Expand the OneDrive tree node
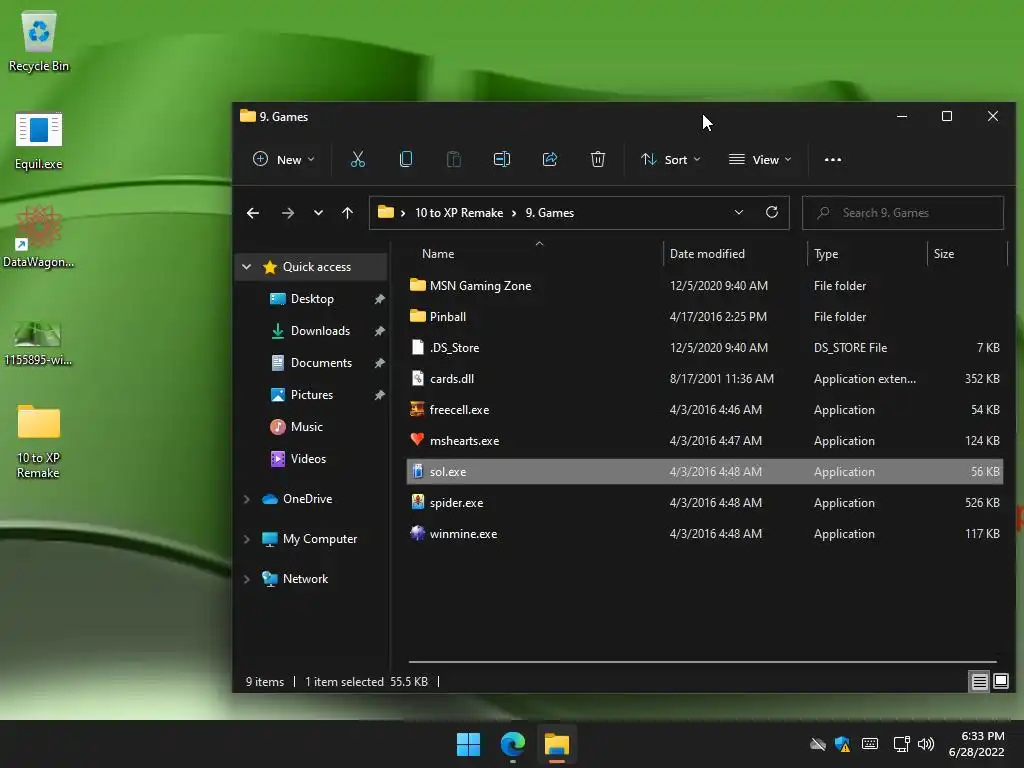 click(247, 499)
